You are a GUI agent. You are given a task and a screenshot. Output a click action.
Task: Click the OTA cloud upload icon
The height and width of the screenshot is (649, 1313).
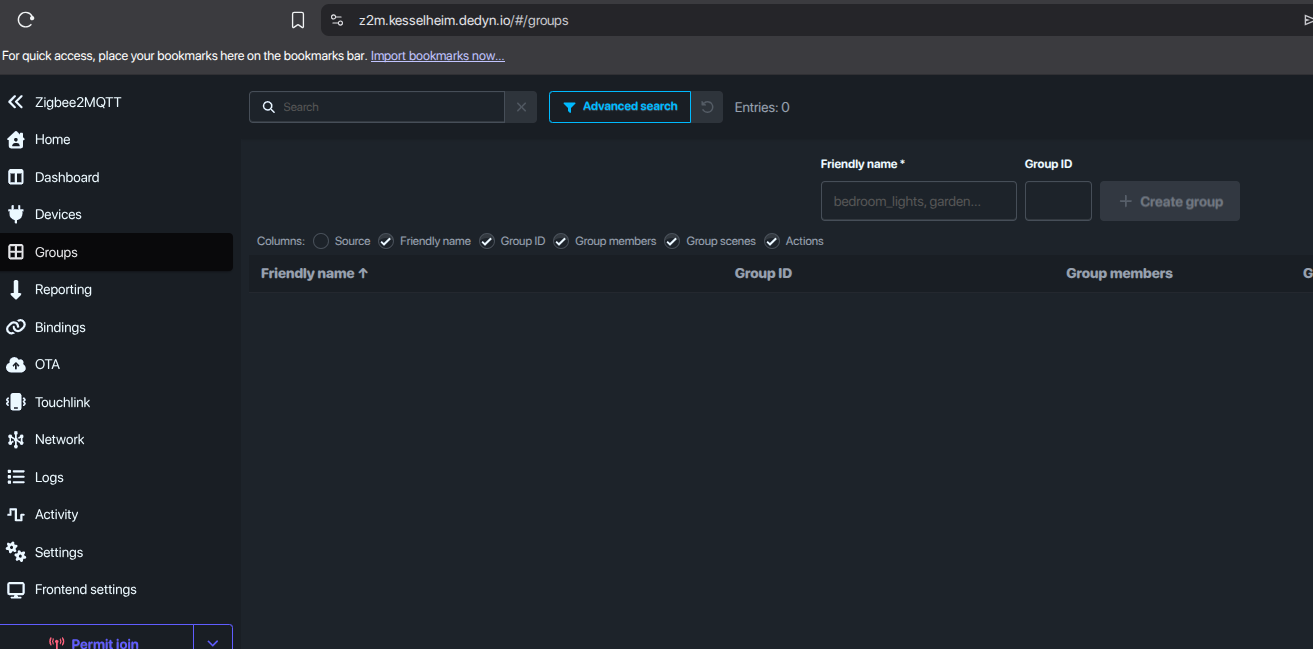(15, 365)
